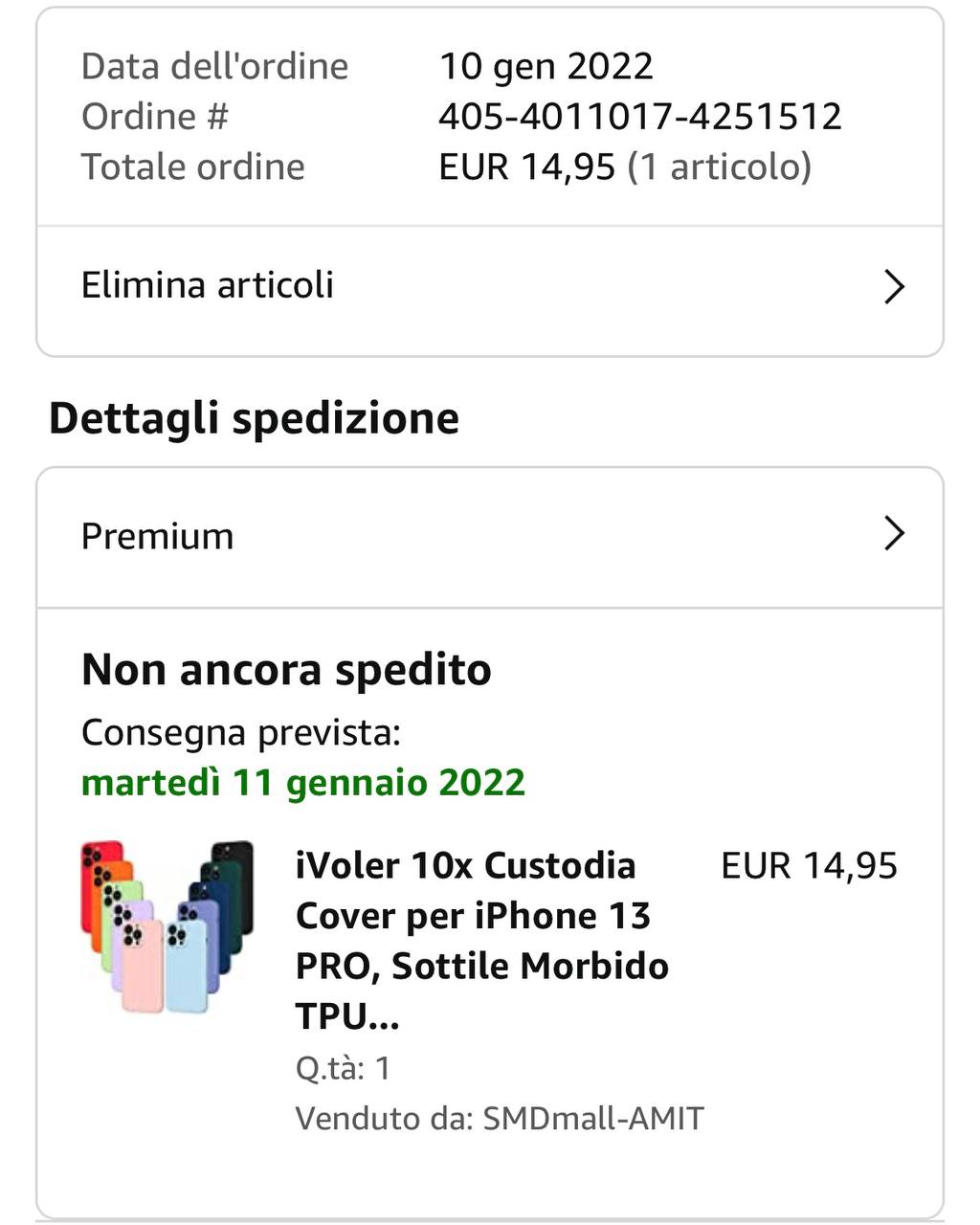Click the green delivery date martedì 11 gennaio
Screen dimensions: 980x1225
(x=303, y=782)
